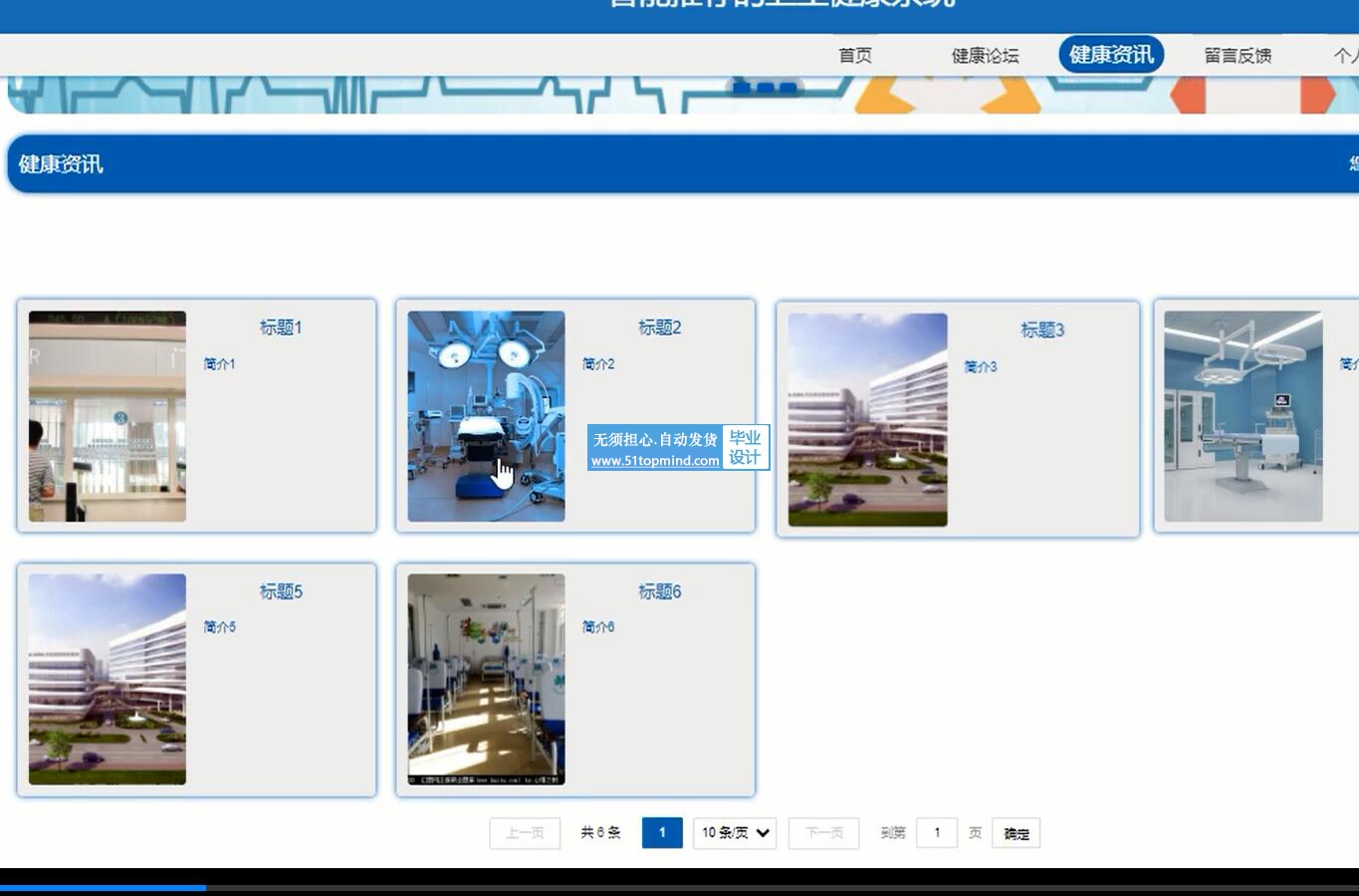Open the 留言反馈 tab

point(1238,56)
